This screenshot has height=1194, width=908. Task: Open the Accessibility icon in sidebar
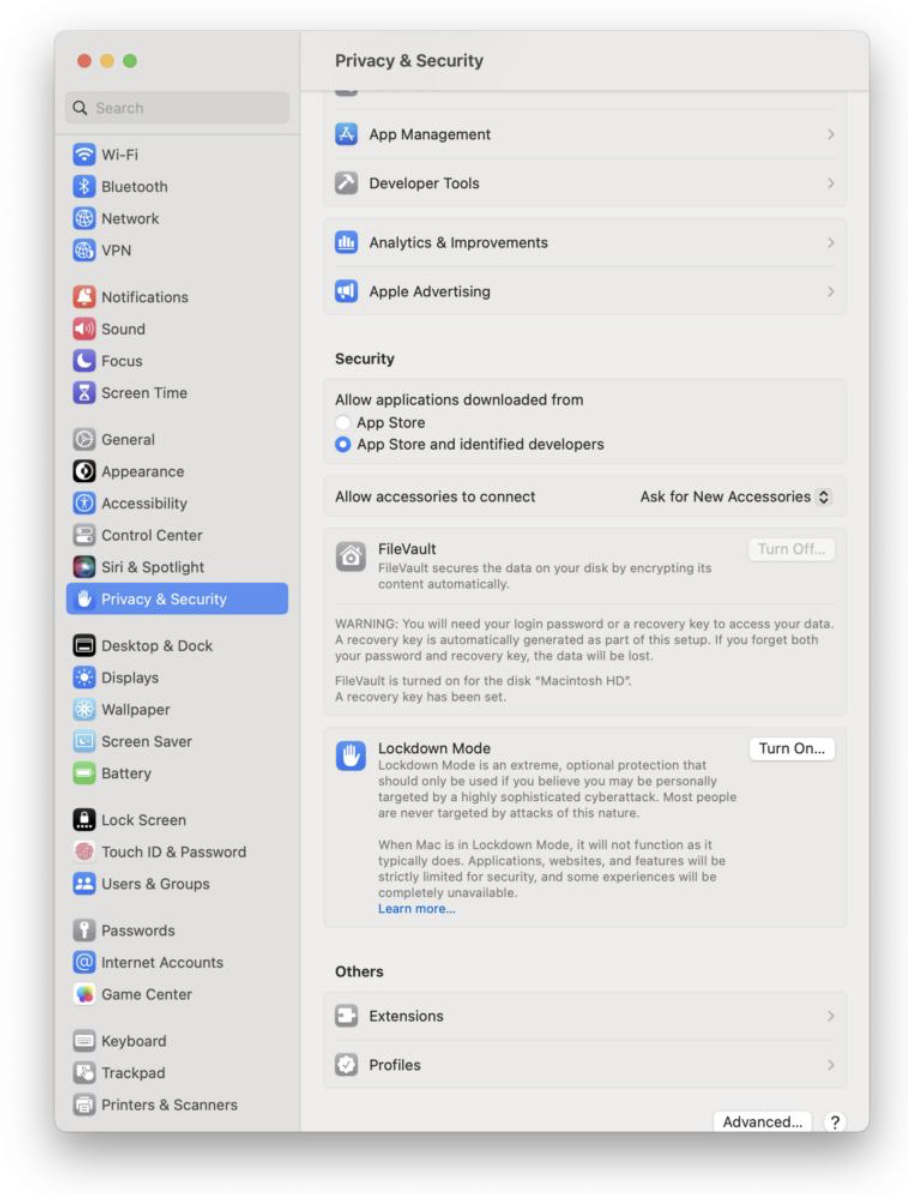coord(84,503)
